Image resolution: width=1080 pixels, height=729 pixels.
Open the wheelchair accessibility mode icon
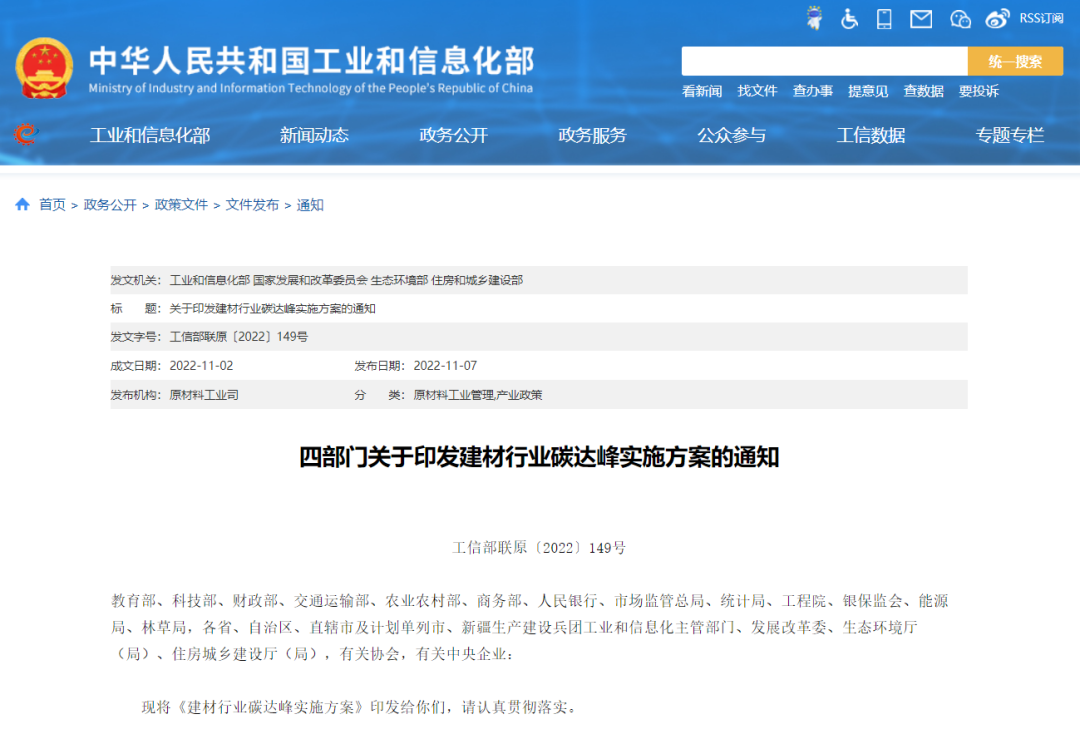(849, 18)
